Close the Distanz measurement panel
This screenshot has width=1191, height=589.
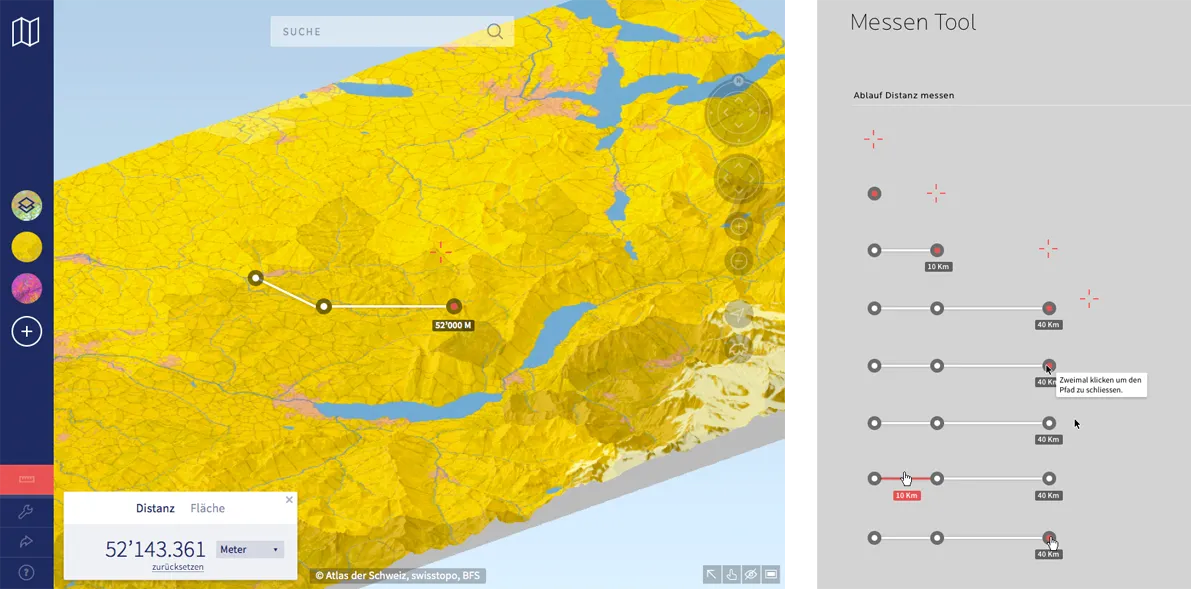(x=289, y=500)
